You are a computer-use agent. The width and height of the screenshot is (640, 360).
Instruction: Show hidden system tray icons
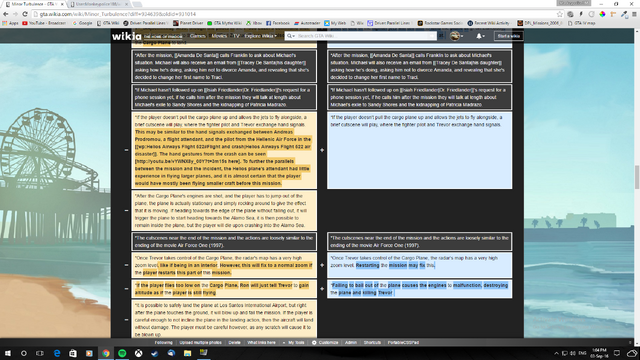pyautogui.click(x=556, y=353)
